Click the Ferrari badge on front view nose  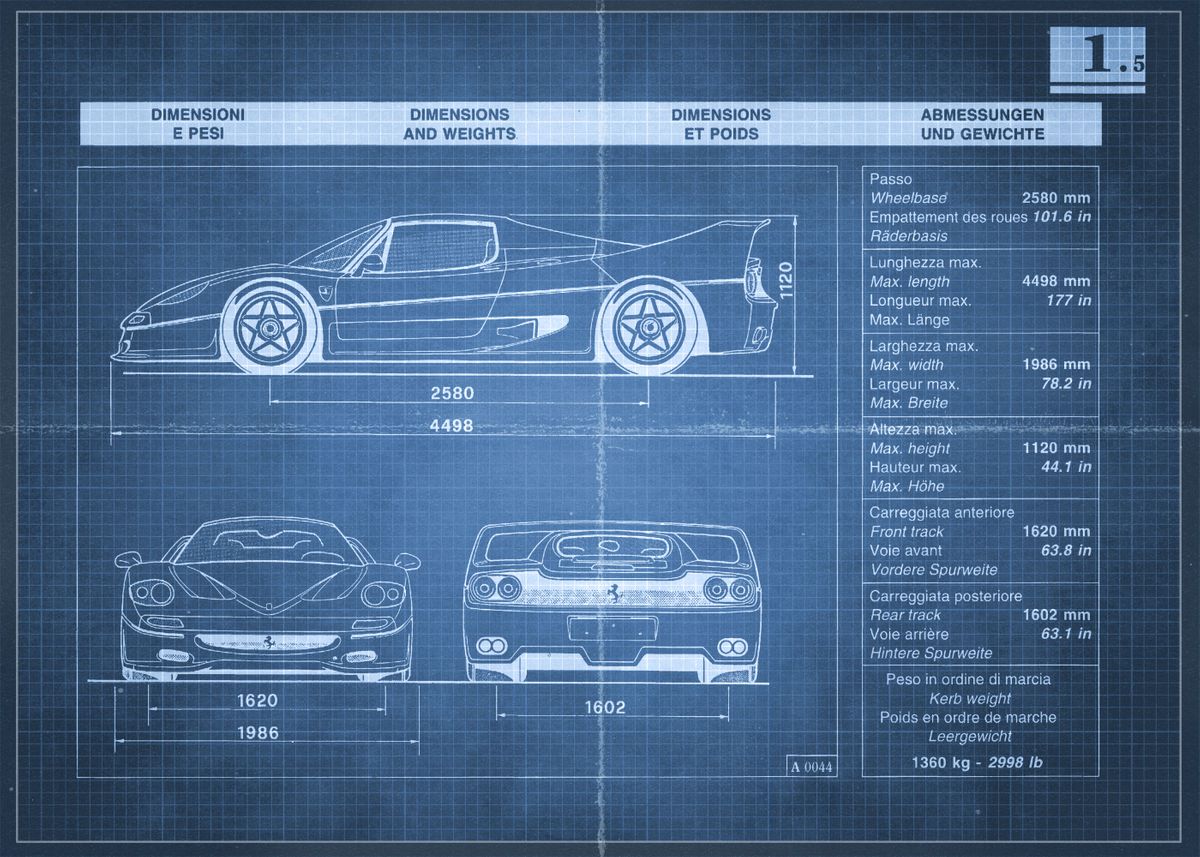pyautogui.click(x=268, y=640)
